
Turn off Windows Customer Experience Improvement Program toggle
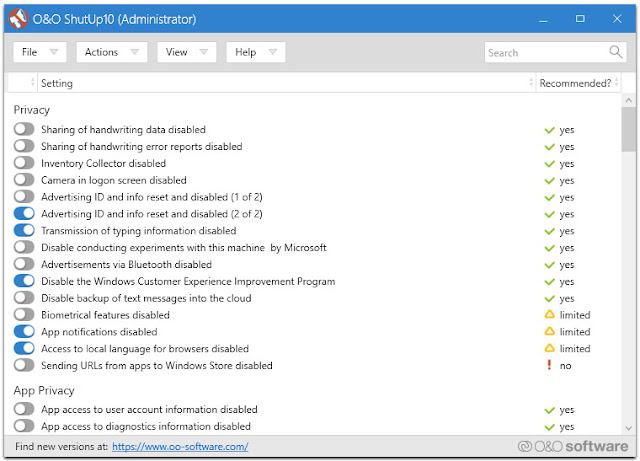coord(24,281)
